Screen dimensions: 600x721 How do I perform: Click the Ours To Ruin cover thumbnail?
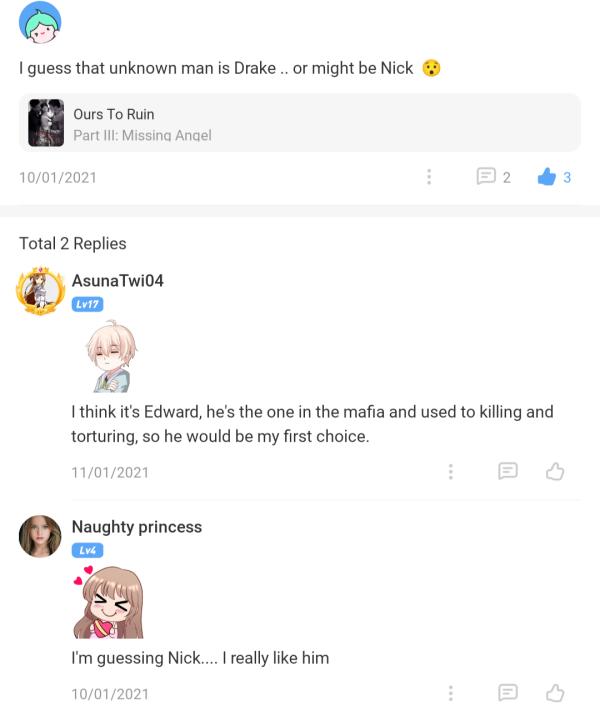46,124
